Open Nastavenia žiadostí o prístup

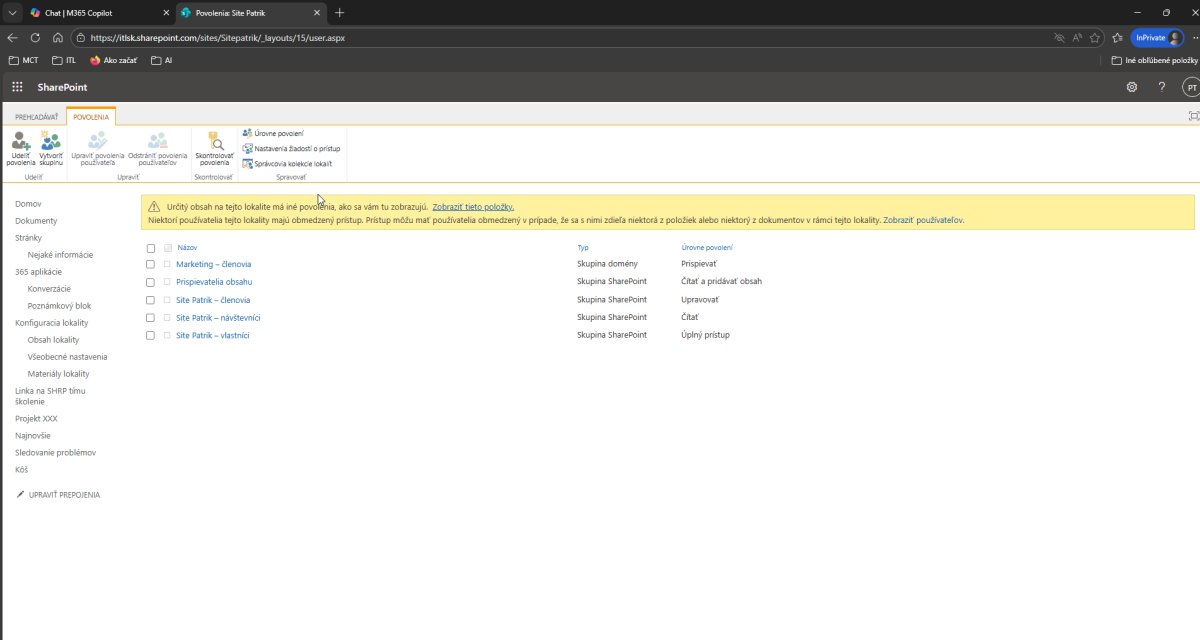[x=296, y=148]
